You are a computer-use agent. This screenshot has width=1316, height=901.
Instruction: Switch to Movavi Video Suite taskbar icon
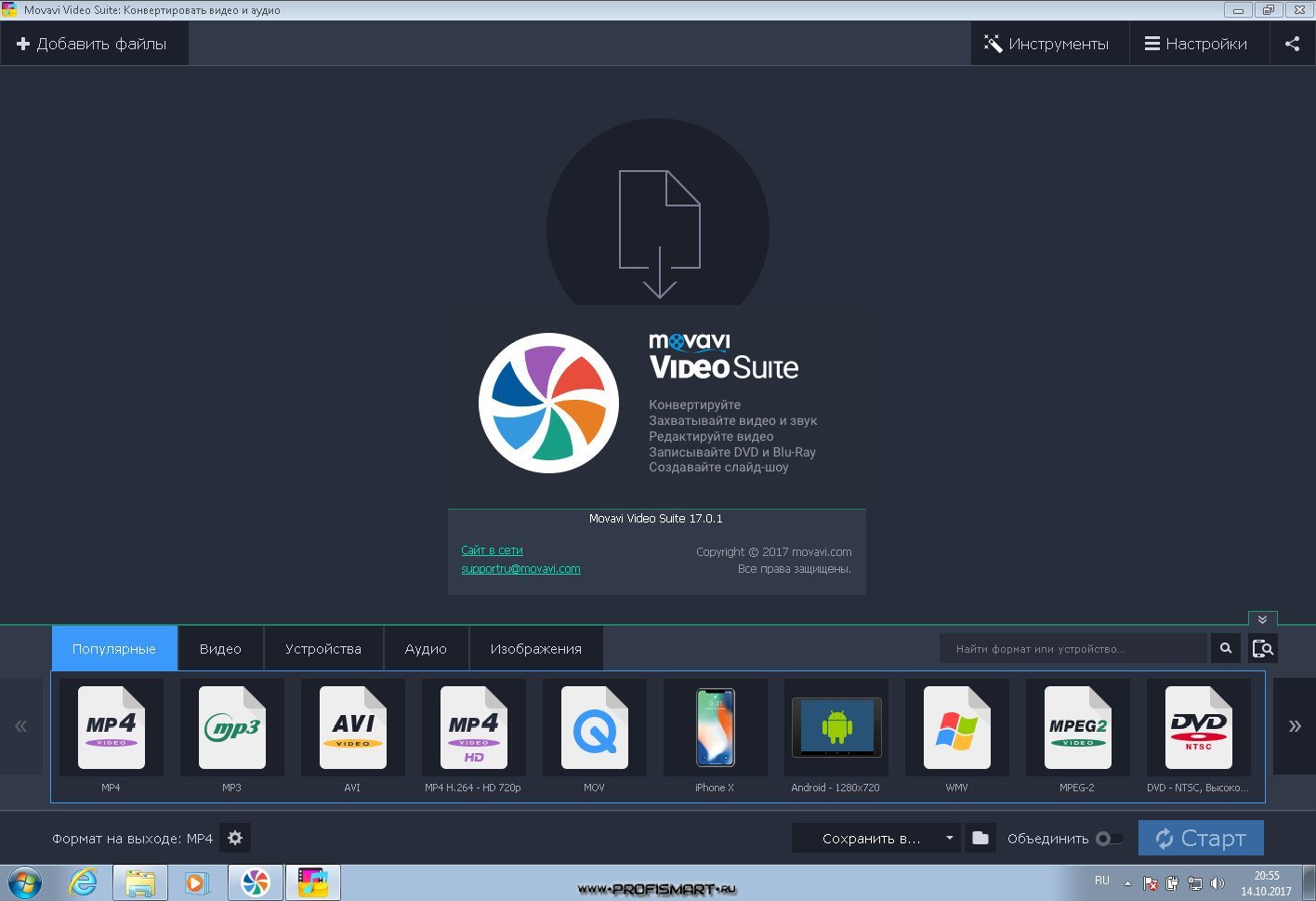pyautogui.click(x=256, y=882)
